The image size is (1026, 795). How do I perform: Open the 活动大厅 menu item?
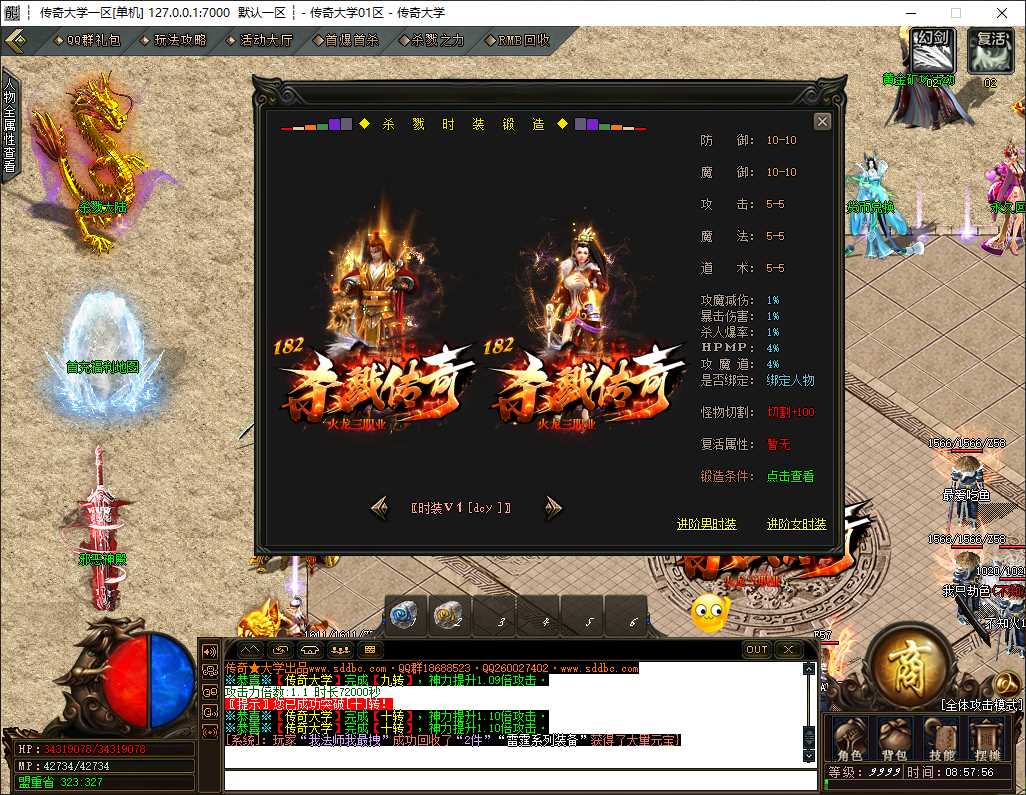pyautogui.click(x=260, y=41)
